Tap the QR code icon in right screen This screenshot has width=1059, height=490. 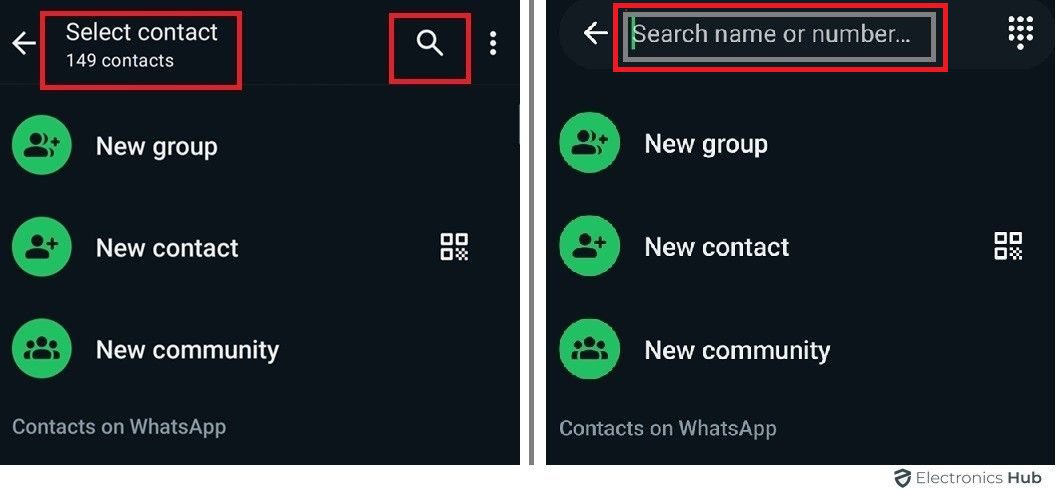[1008, 246]
